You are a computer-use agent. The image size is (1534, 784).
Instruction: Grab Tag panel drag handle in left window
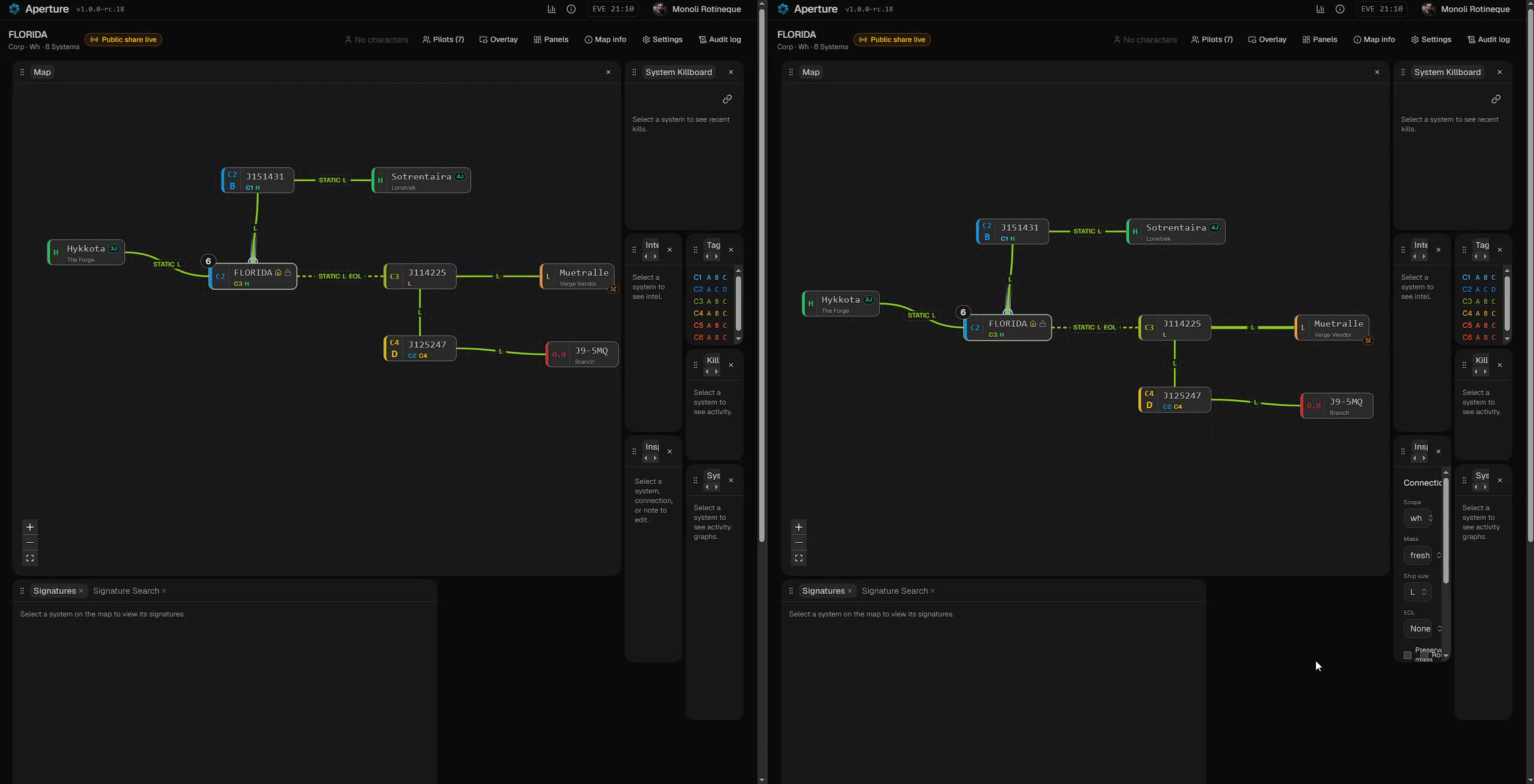[x=696, y=250]
